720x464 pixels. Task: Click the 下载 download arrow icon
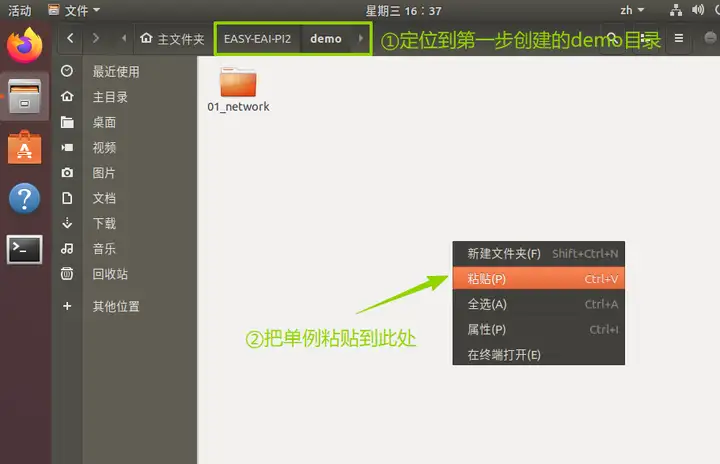pos(67,223)
